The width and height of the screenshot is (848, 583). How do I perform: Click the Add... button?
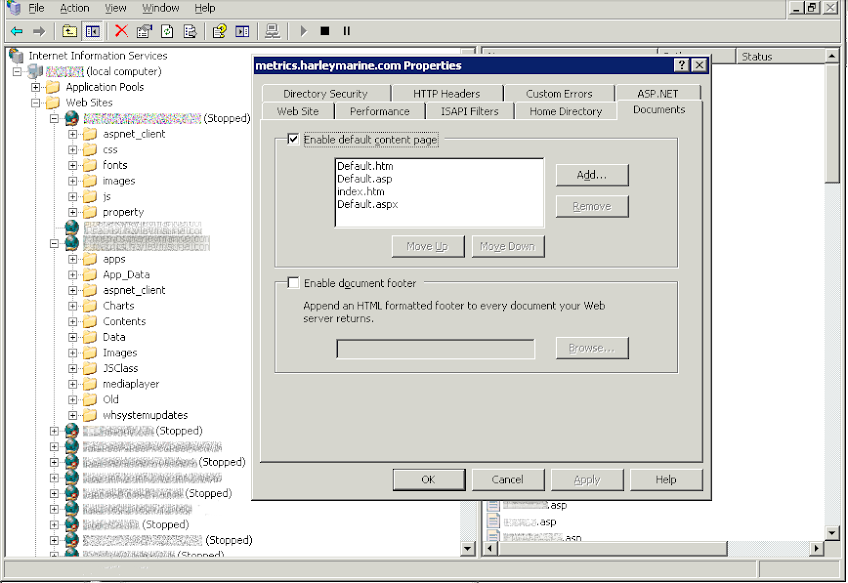click(592, 175)
